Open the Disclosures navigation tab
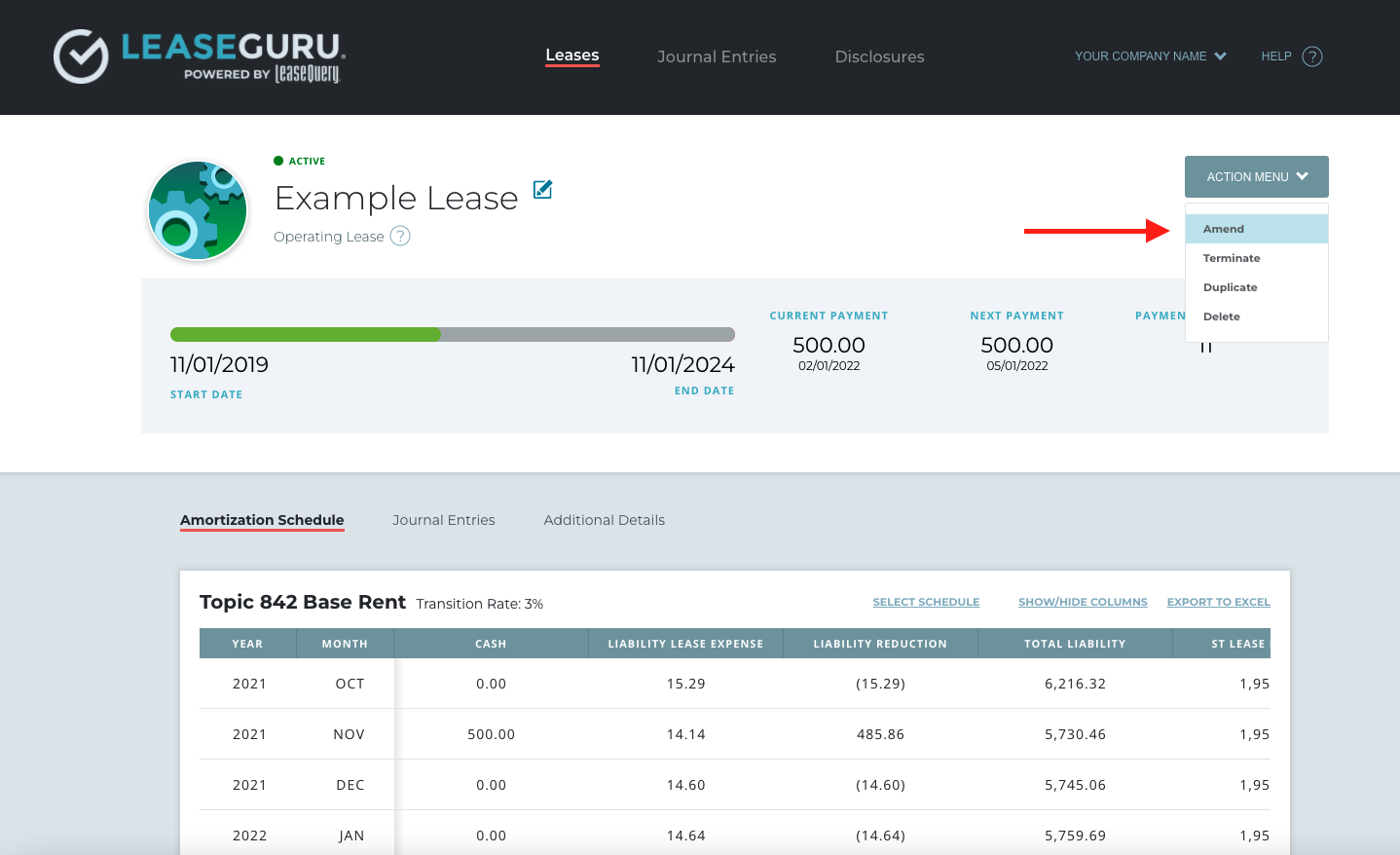The height and width of the screenshot is (855, 1400). (x=879, y=56)
